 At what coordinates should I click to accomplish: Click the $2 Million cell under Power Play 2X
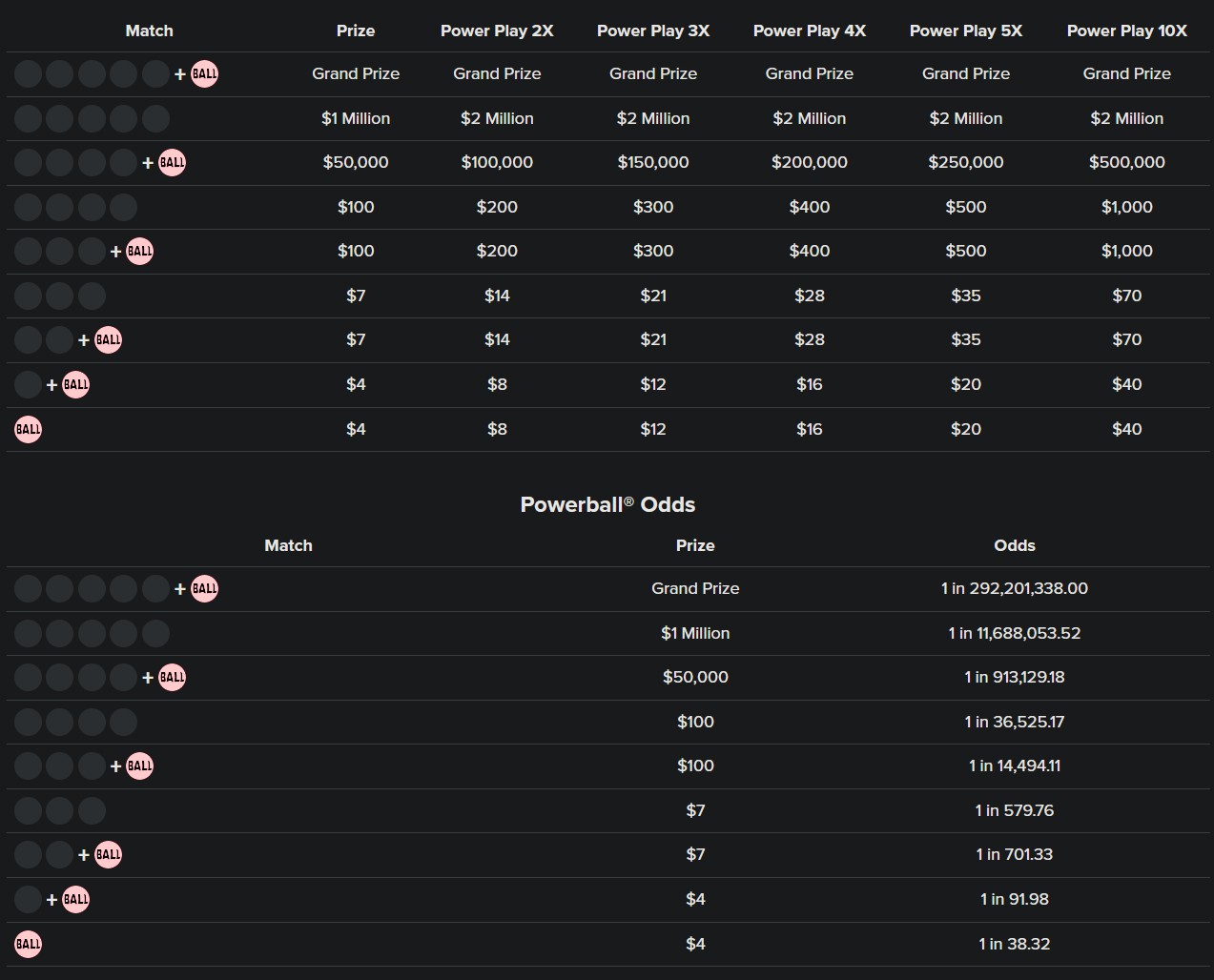(x=497, y=118)
